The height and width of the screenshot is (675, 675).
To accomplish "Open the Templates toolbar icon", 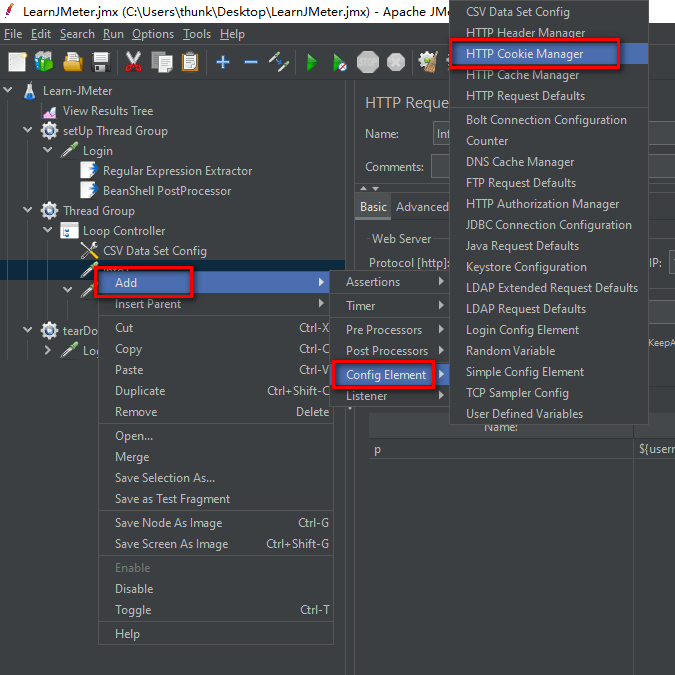I will pos(44,62).
